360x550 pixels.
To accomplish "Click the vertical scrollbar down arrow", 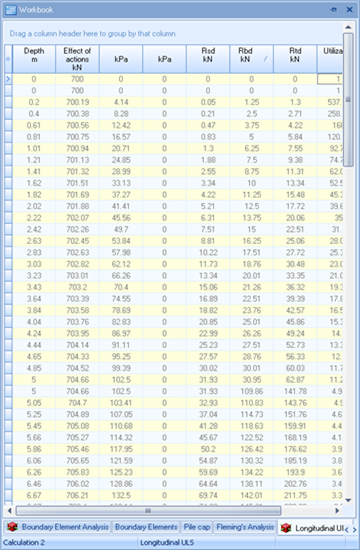I will pyautogui.click(x=348, y=500).
